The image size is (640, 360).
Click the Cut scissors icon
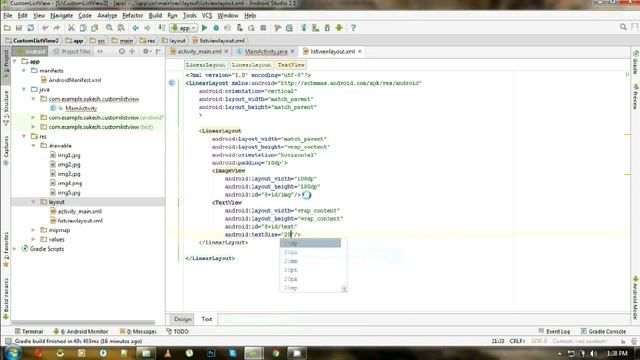71,28
